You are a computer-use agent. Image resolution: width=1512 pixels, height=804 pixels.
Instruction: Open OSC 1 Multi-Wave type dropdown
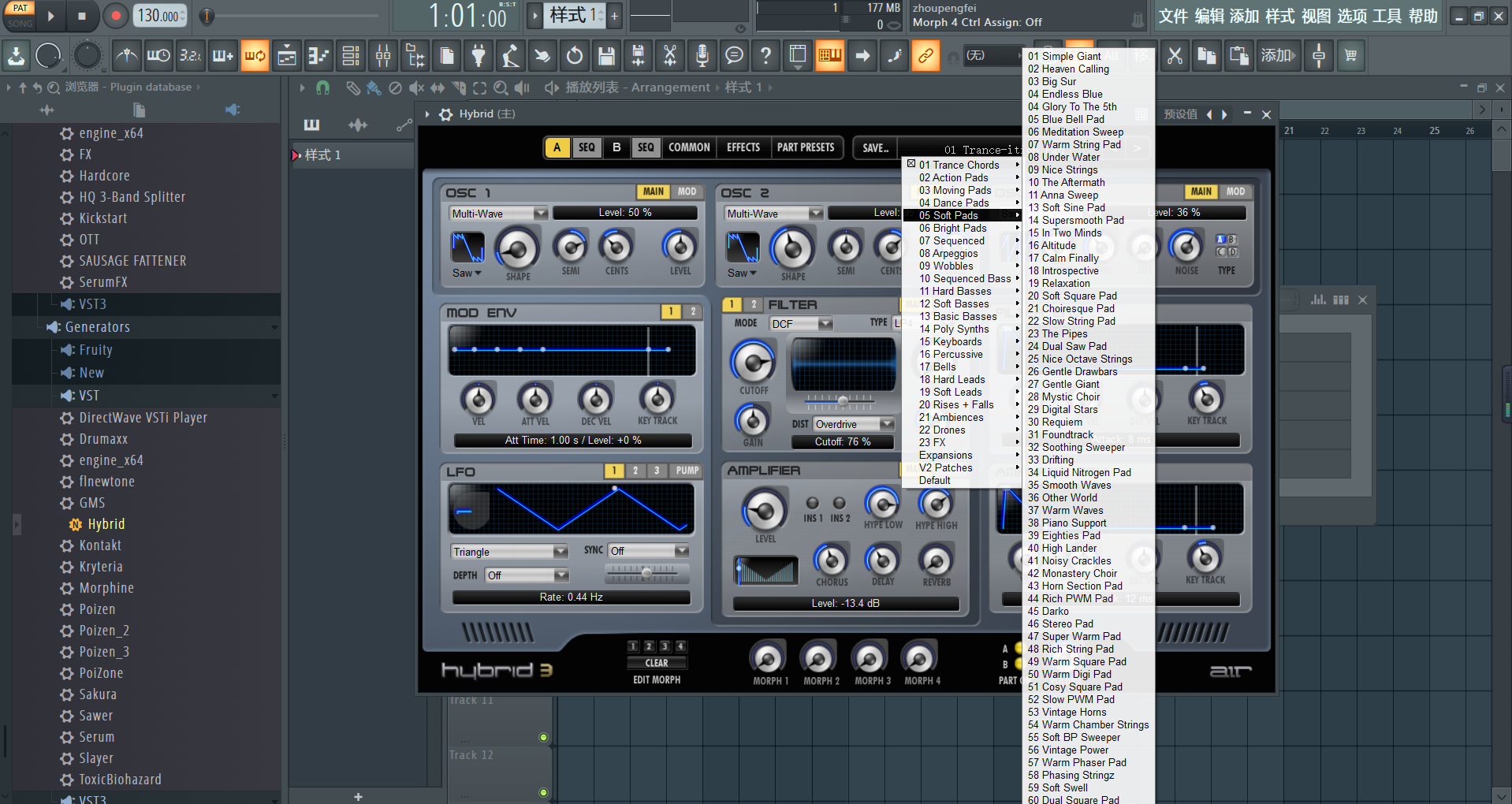[x=498, y=214]
